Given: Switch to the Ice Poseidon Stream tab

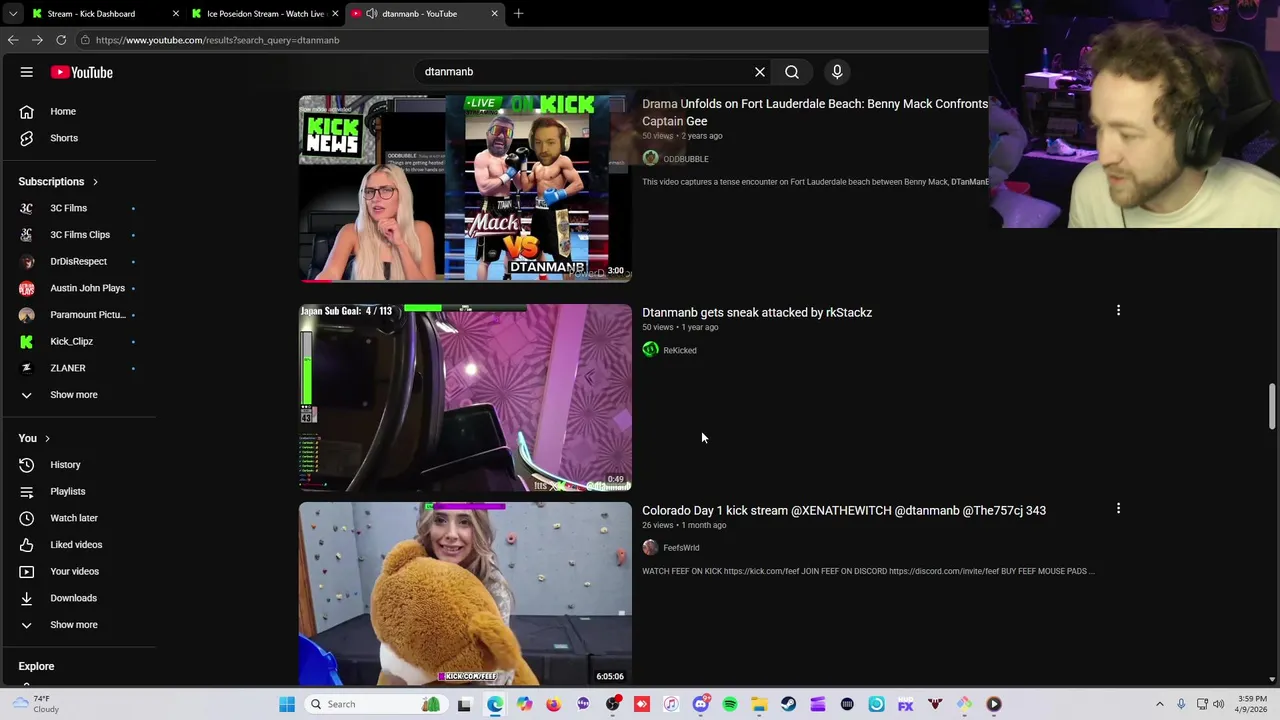Looking at the screenshot, I should (264, 14).
